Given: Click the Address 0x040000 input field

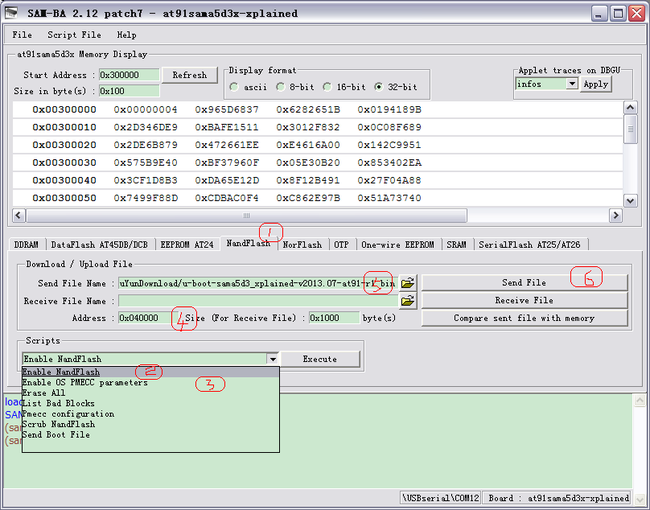Looking at the screenshot, I should pyautogui.click(x=146, y=318).
